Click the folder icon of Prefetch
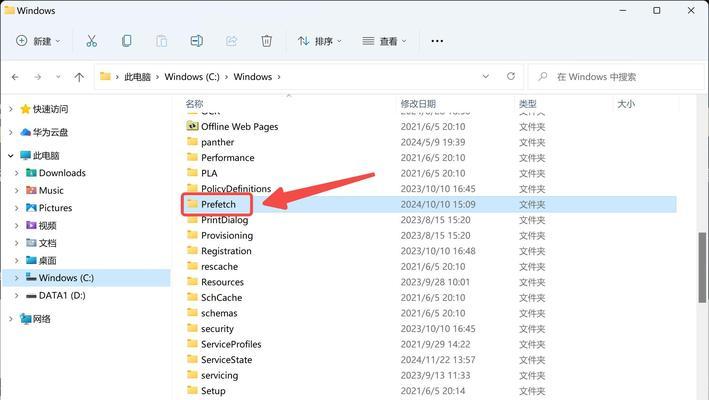Image resolution: width=709 pixels, height=400 pixels. (x=193, y=204)
